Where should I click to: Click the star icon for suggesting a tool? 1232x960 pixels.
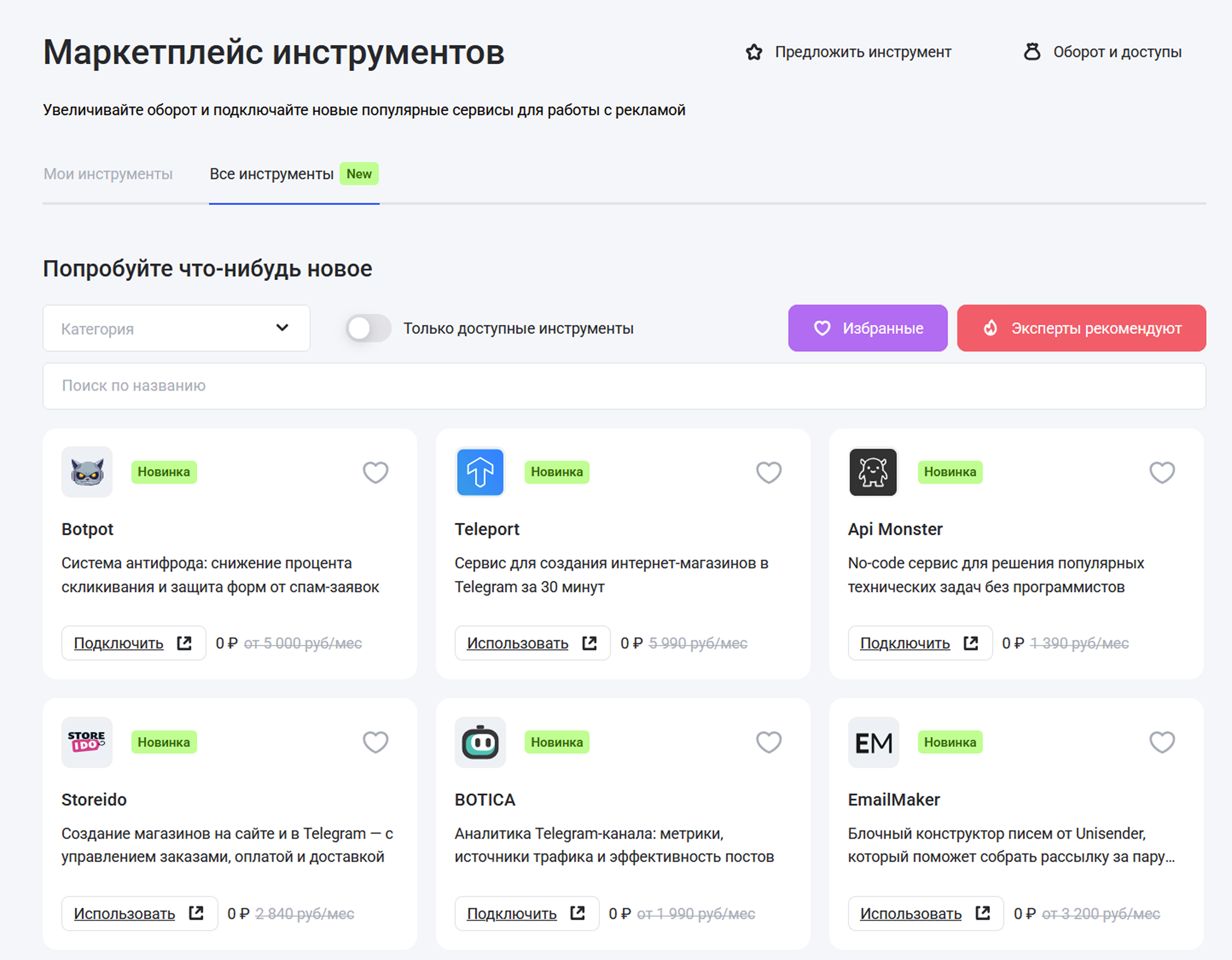pos(754,52)
